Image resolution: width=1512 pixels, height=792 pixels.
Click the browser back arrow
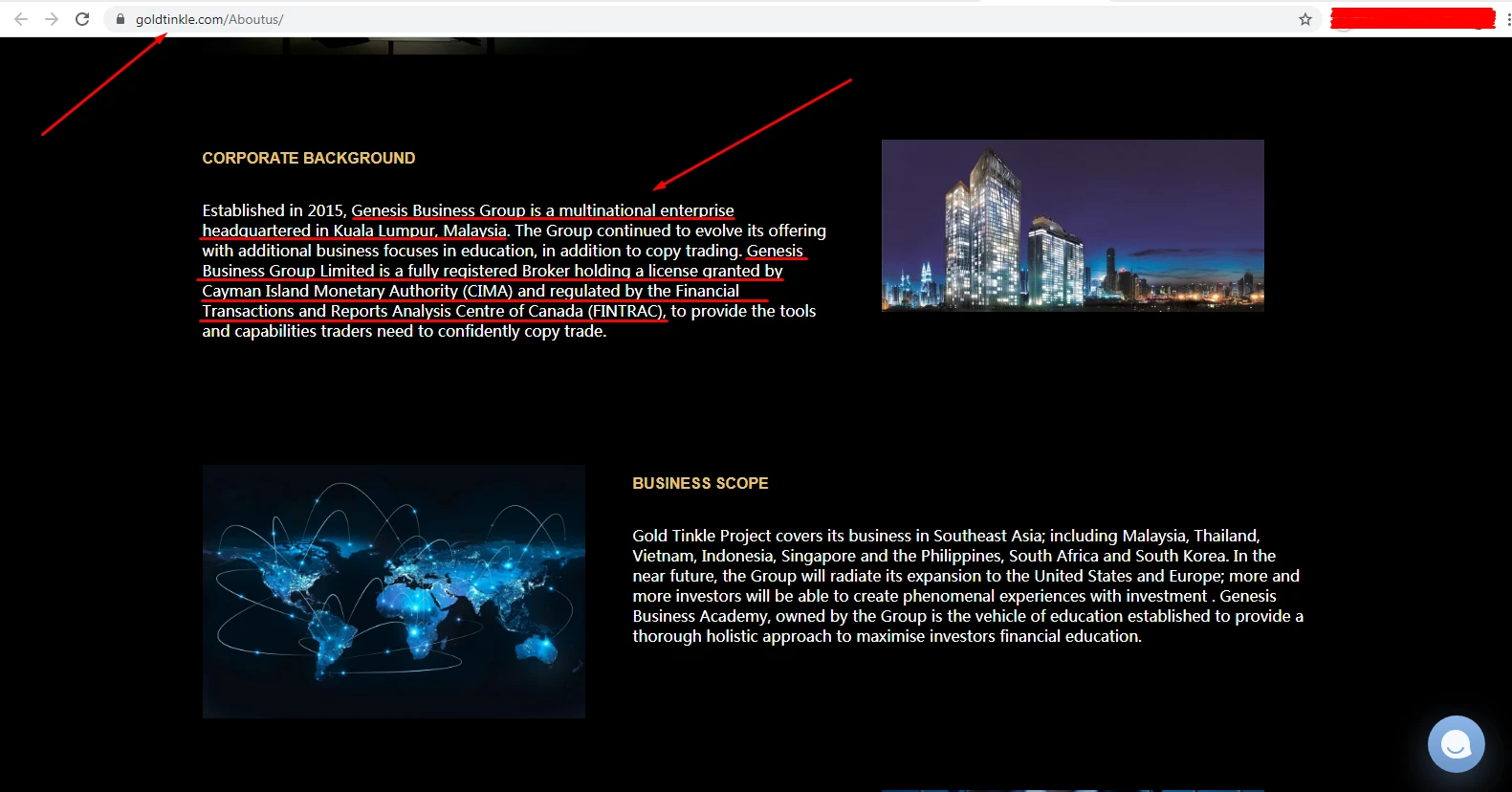tap(21, 19)
